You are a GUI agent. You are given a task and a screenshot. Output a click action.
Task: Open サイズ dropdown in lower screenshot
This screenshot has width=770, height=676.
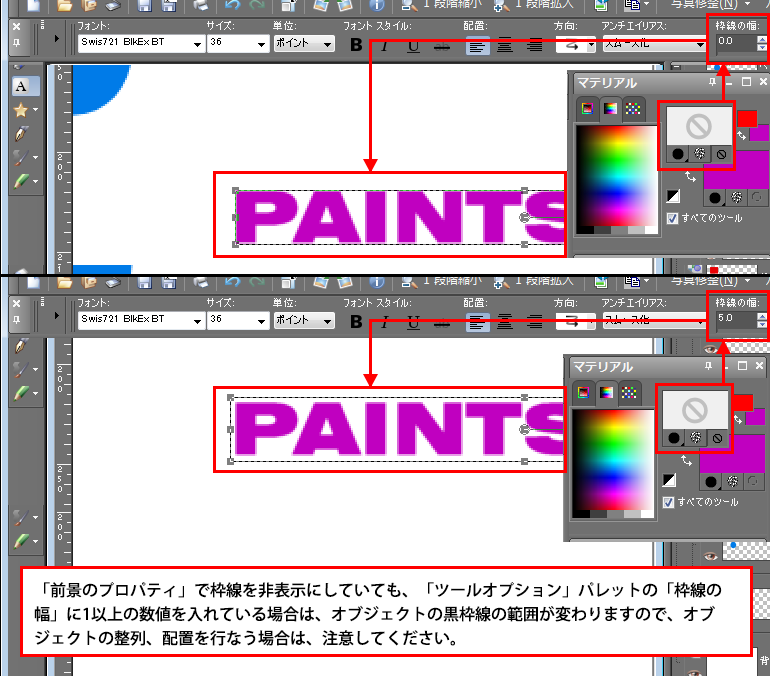(x=261, y=321)
